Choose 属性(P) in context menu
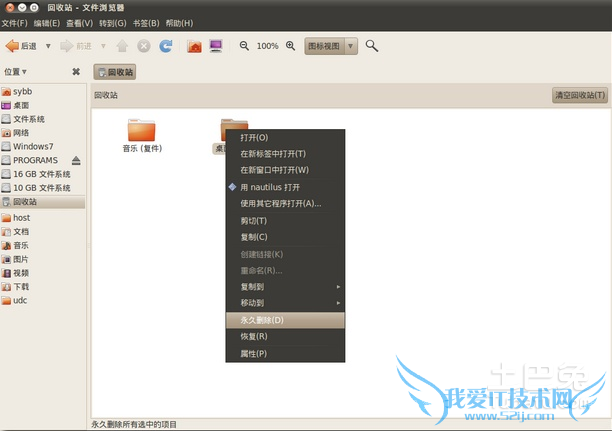This screenshot has height=431, width=612. tap(285, 353)
